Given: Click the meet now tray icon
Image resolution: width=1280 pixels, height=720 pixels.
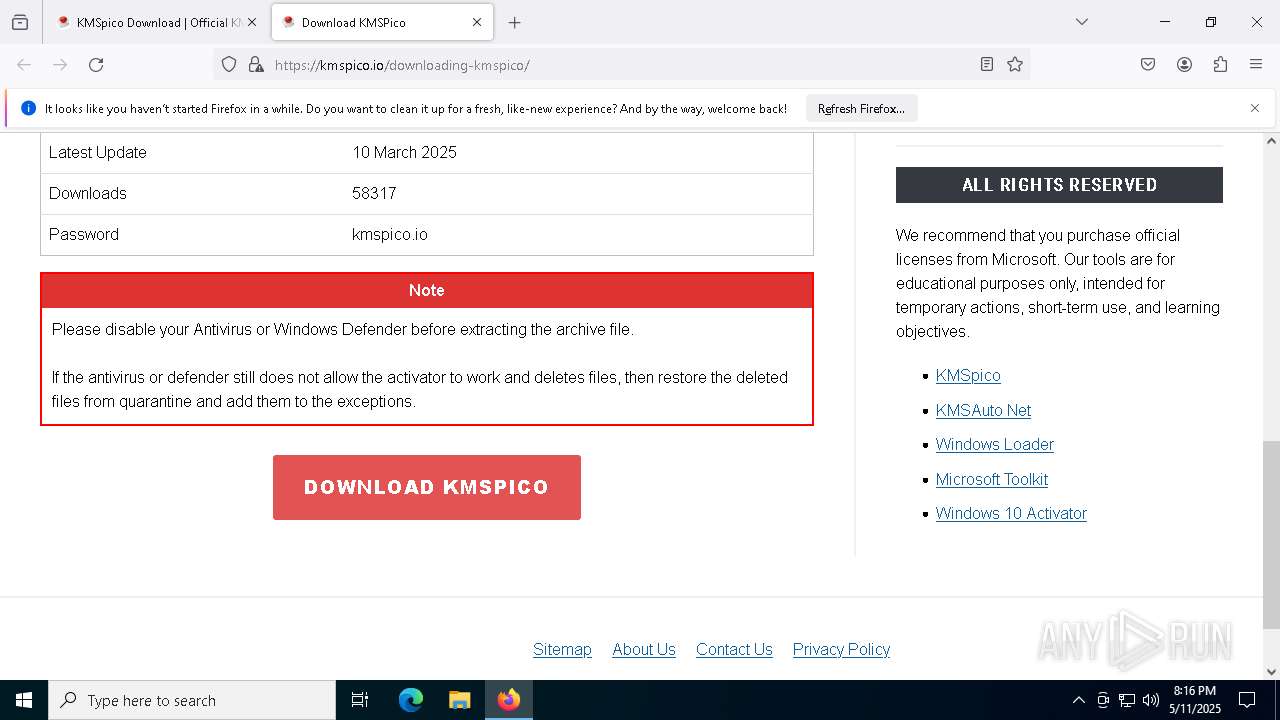Looking at the screenshot, I should coord(1103,700).
